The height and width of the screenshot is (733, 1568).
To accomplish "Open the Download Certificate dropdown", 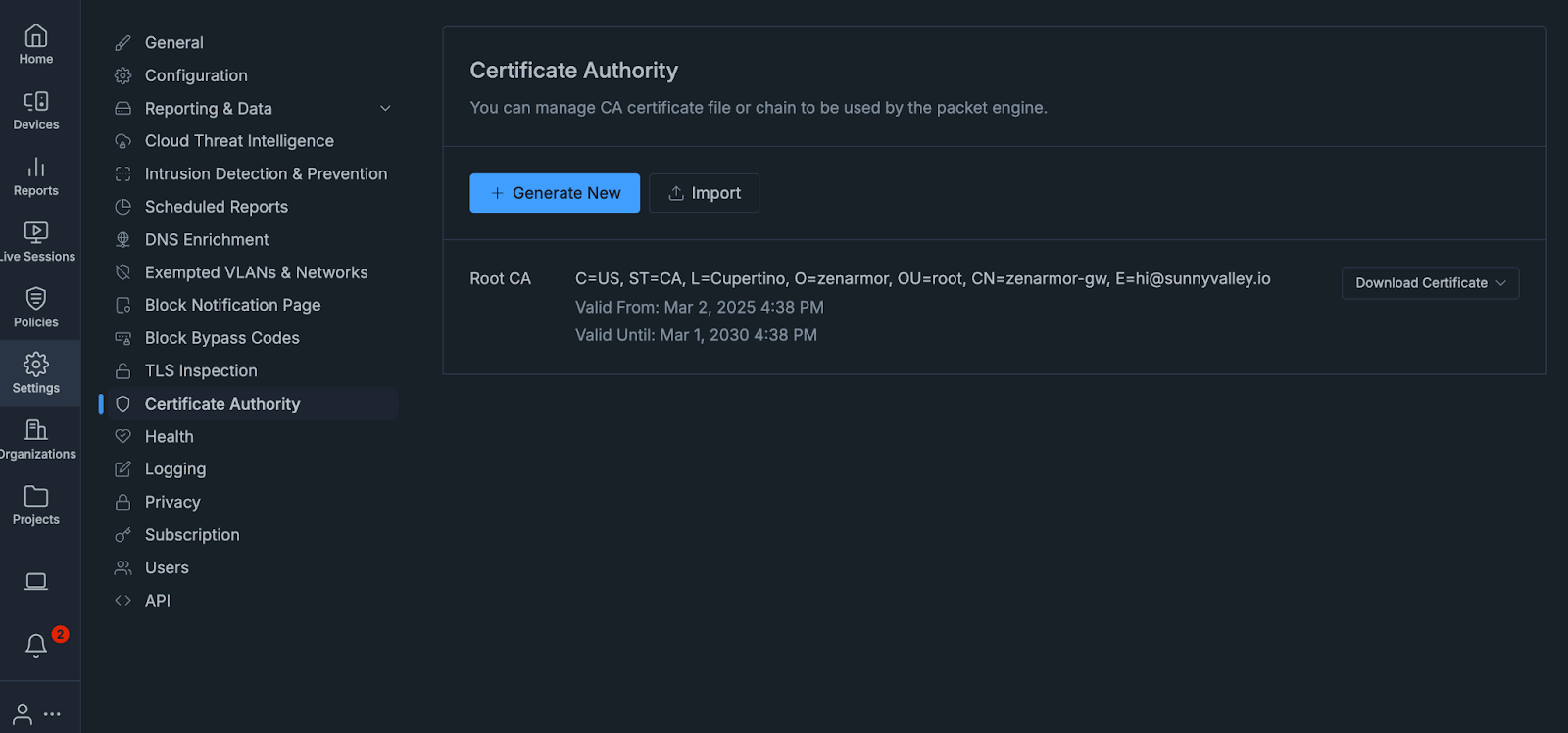I will click(x=1430, y=283).
